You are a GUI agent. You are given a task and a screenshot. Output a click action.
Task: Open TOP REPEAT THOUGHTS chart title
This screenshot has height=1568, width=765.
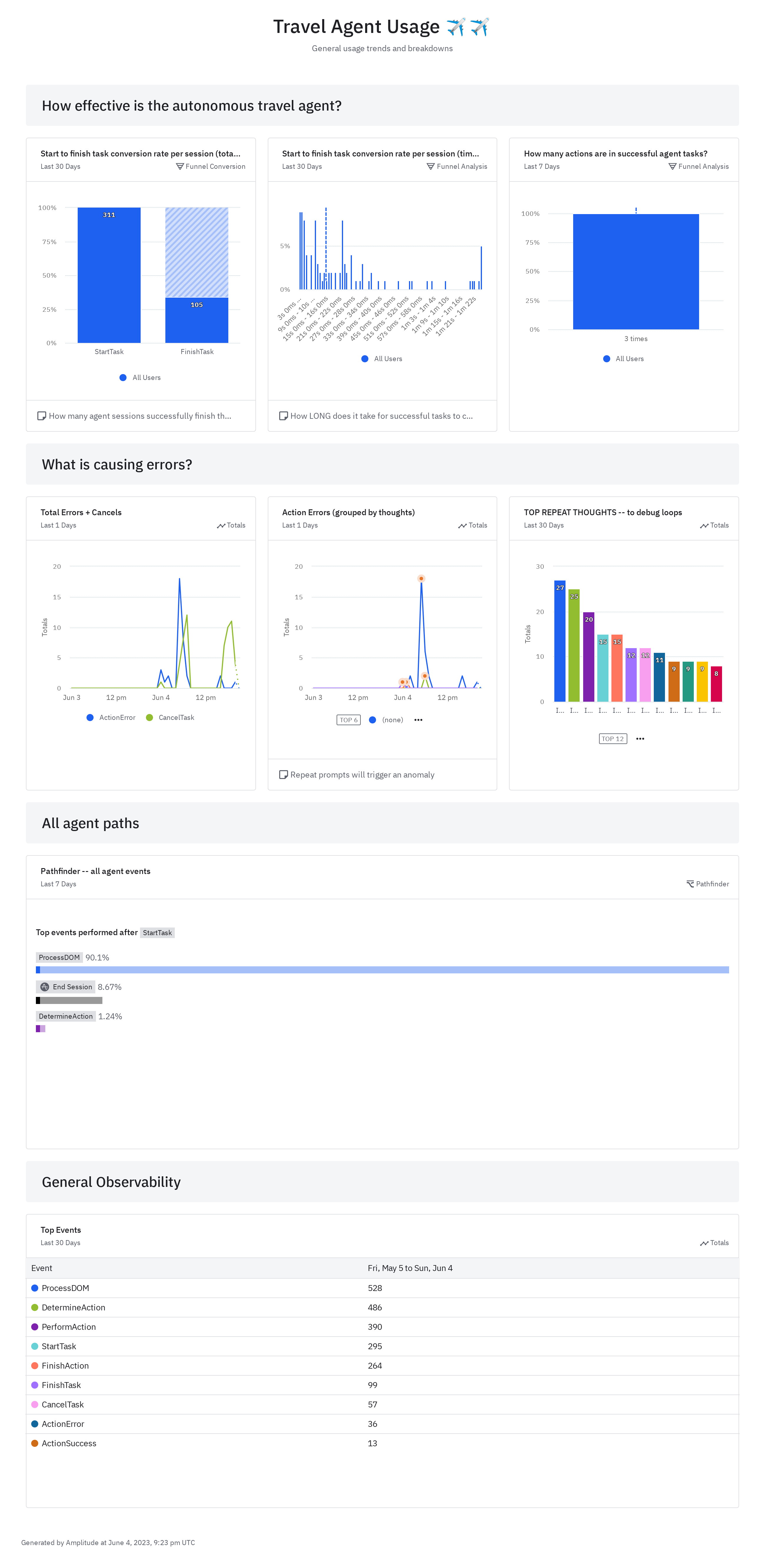pos(602,513)
